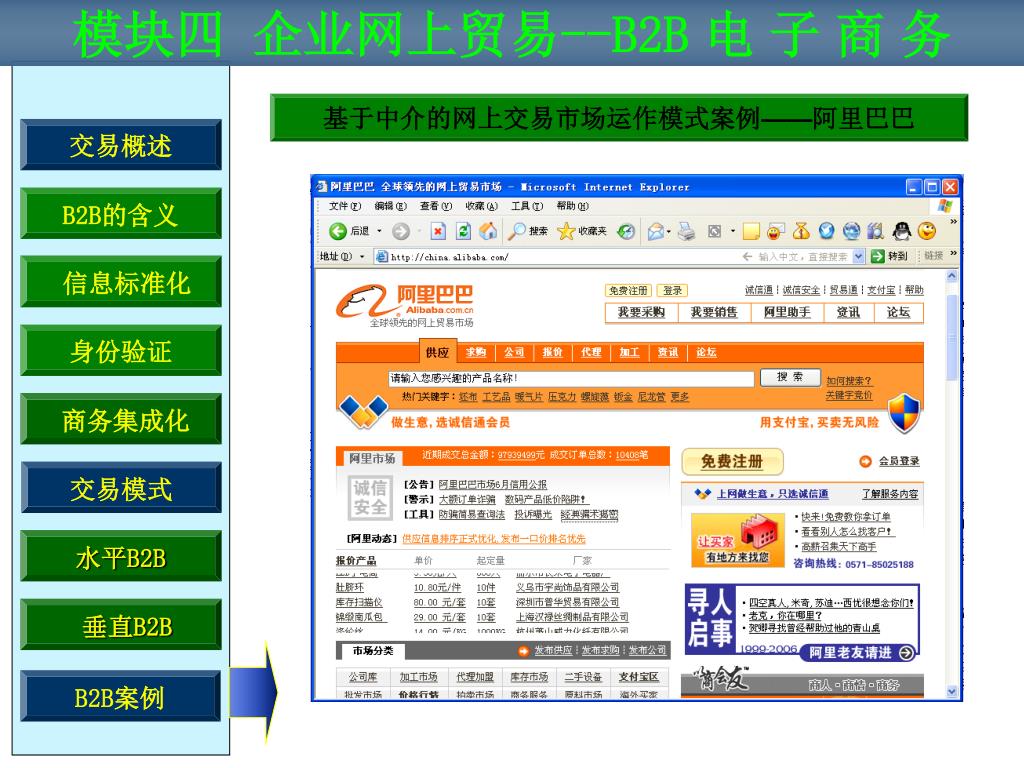Click the product name search input field
This screenshot has width=1024, height=768.
[x=571, y=378]
